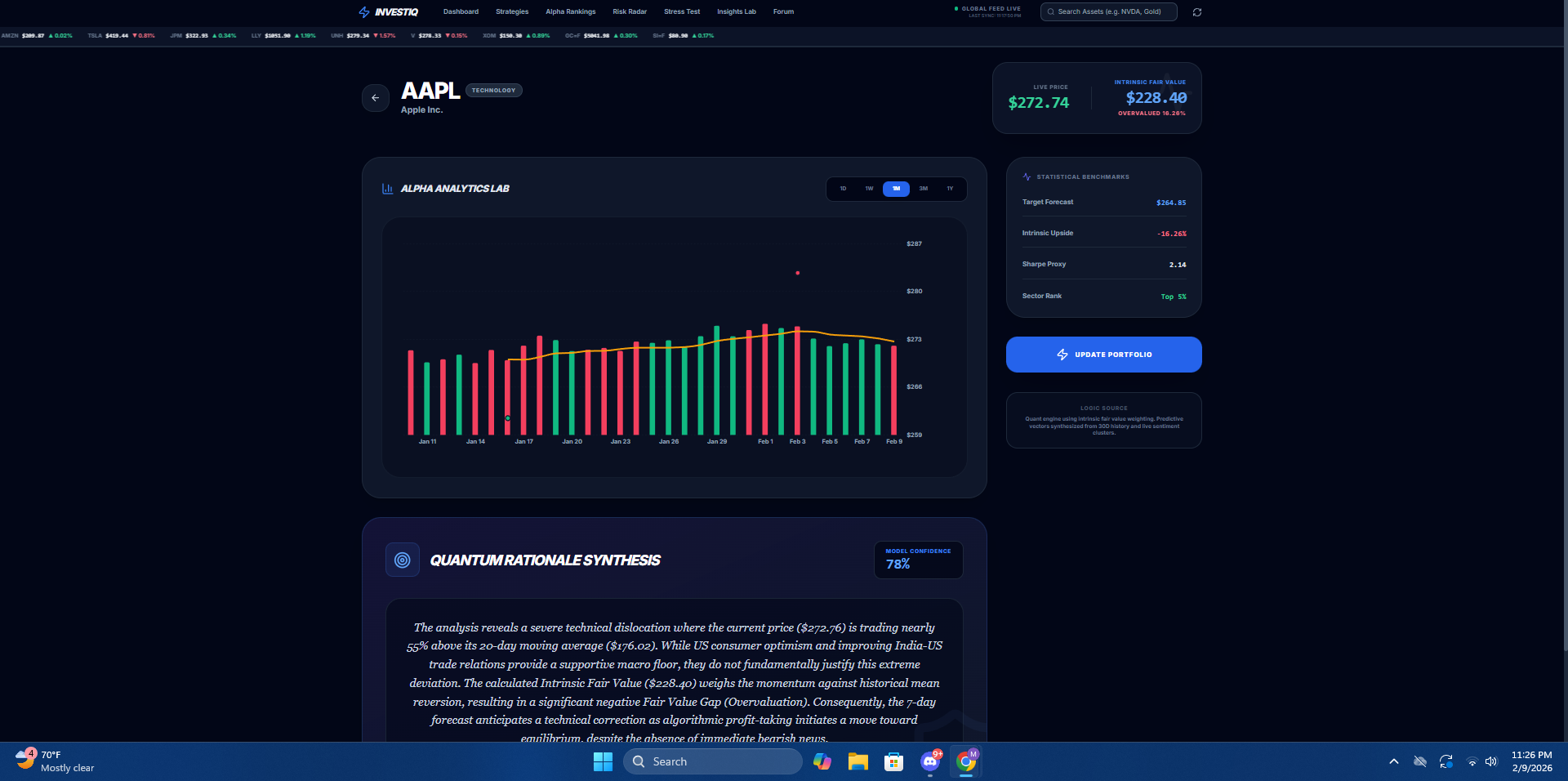
Task: Navigate to Insights Lab
Action: click(x=737, y=12)
